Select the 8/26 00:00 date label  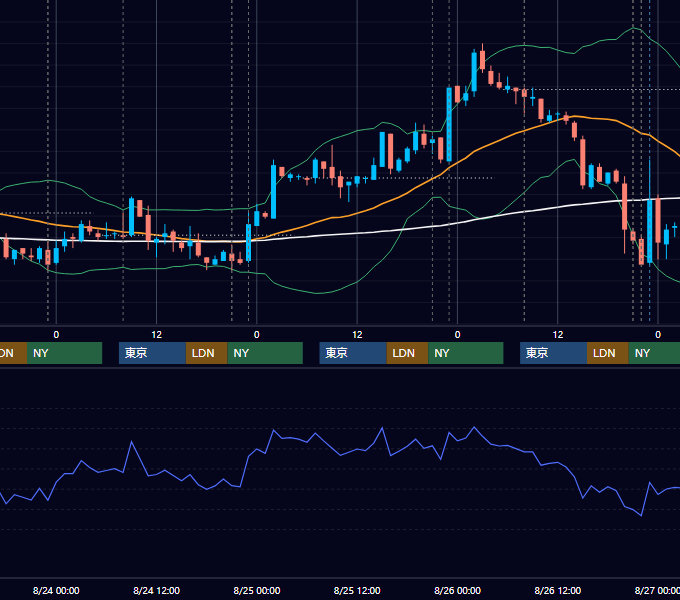coord(458,590)
